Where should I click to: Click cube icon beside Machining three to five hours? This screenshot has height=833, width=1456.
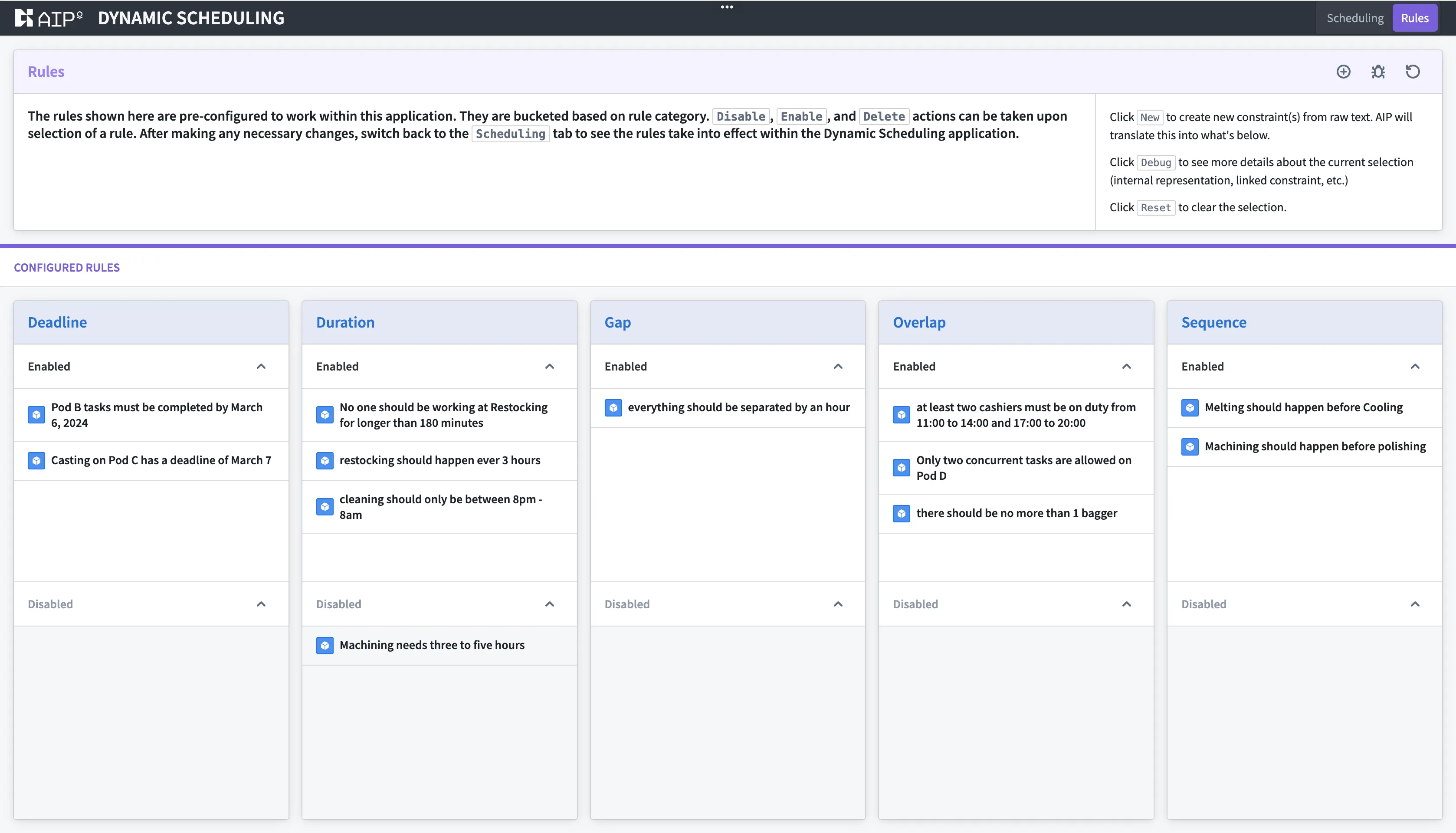[325, 645]
